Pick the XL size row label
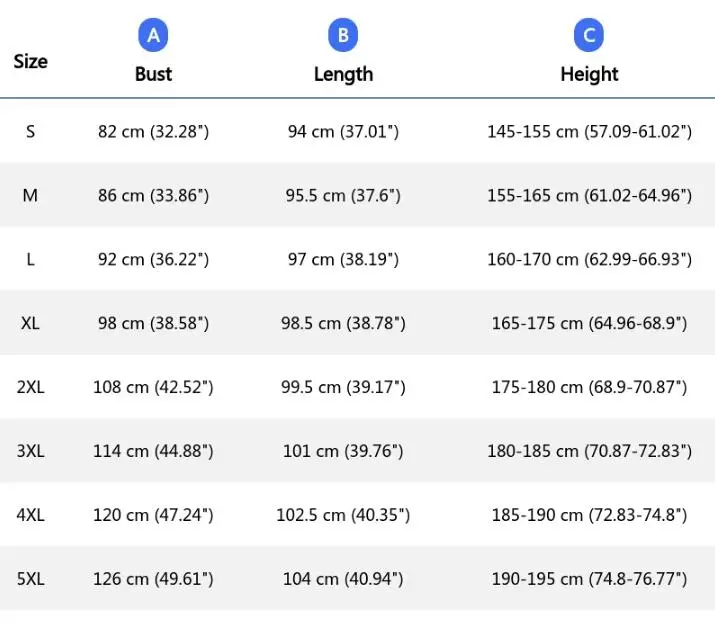This screenshot has height=623, width=715. 30,323
